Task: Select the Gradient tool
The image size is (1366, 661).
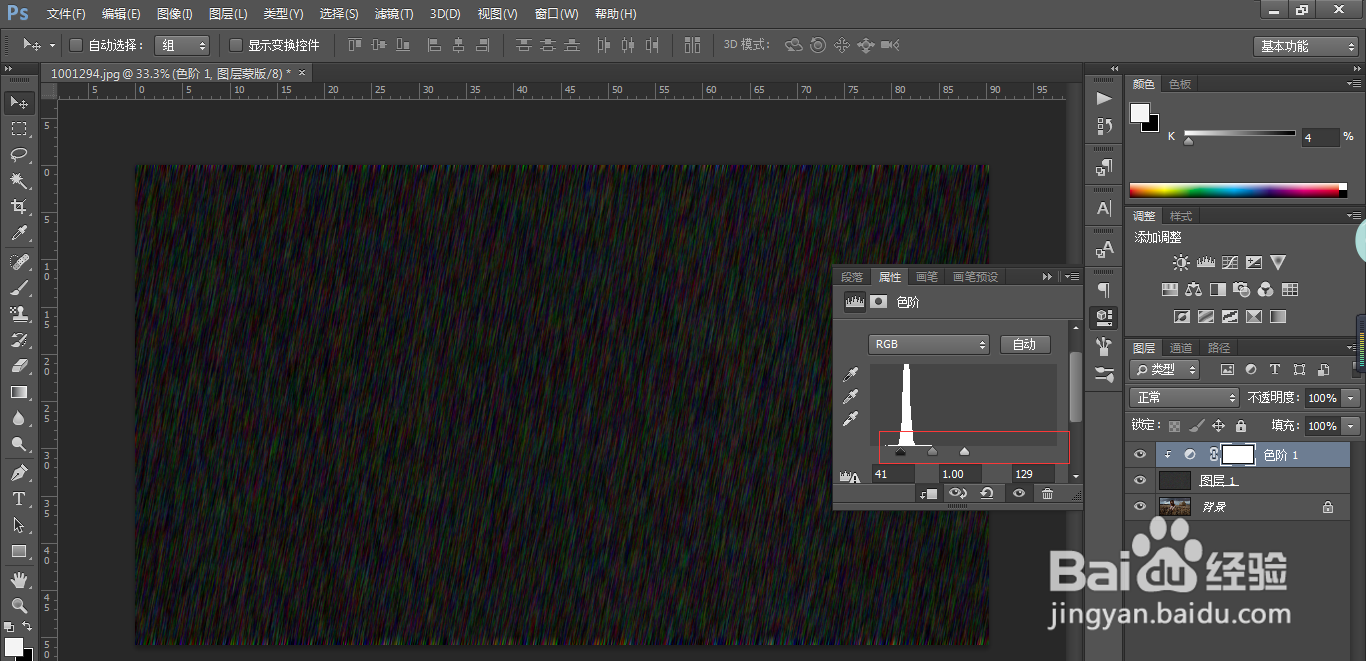Action: coord(18,392)
